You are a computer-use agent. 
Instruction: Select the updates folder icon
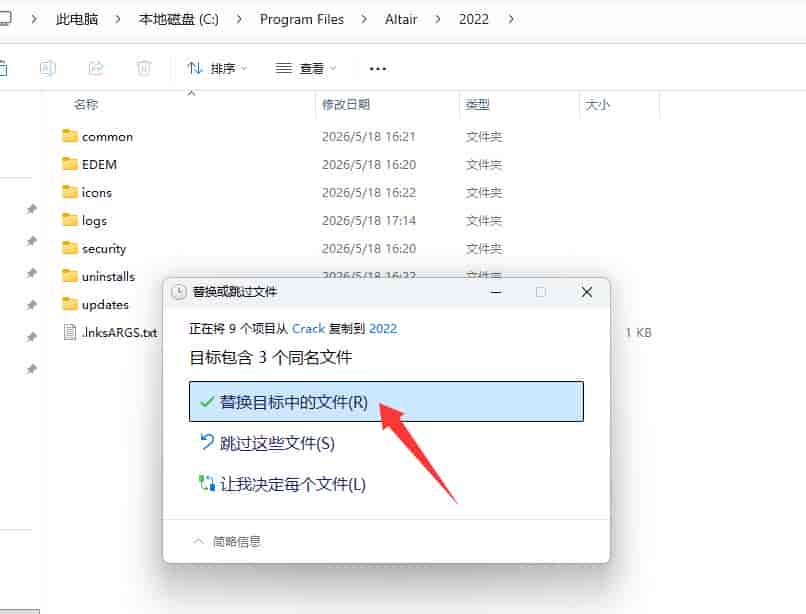pos(69,304)
